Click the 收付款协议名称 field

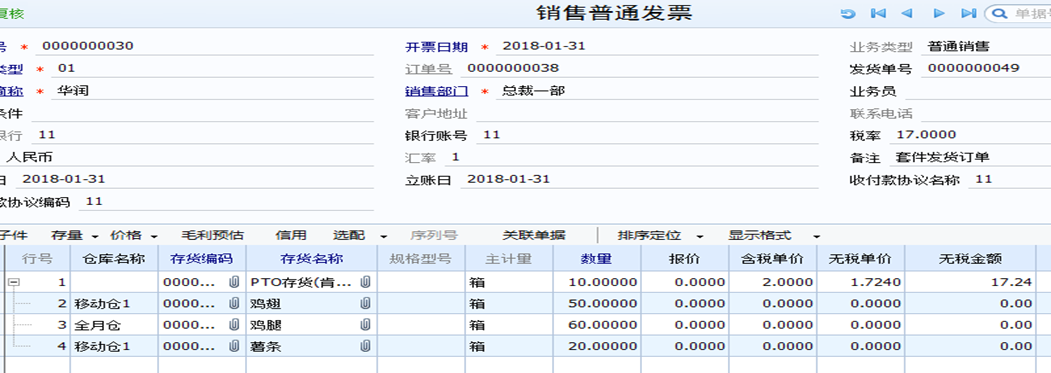point(1009,179)
